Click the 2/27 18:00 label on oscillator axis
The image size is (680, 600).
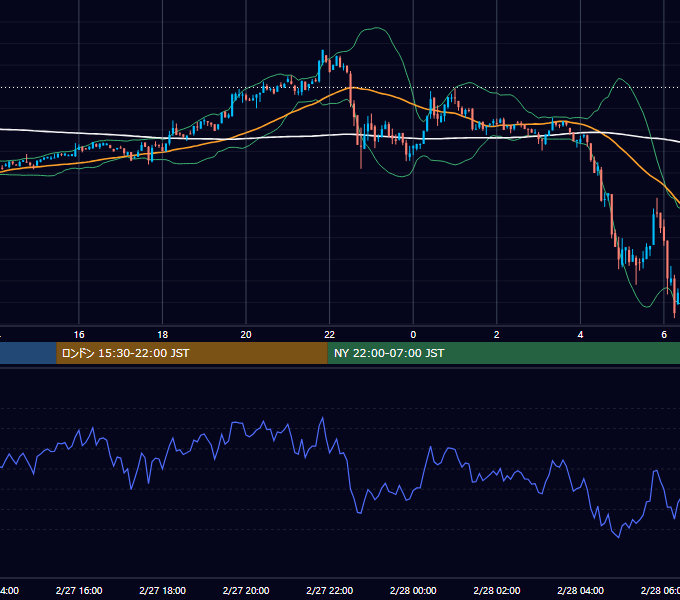coord(163,590)
